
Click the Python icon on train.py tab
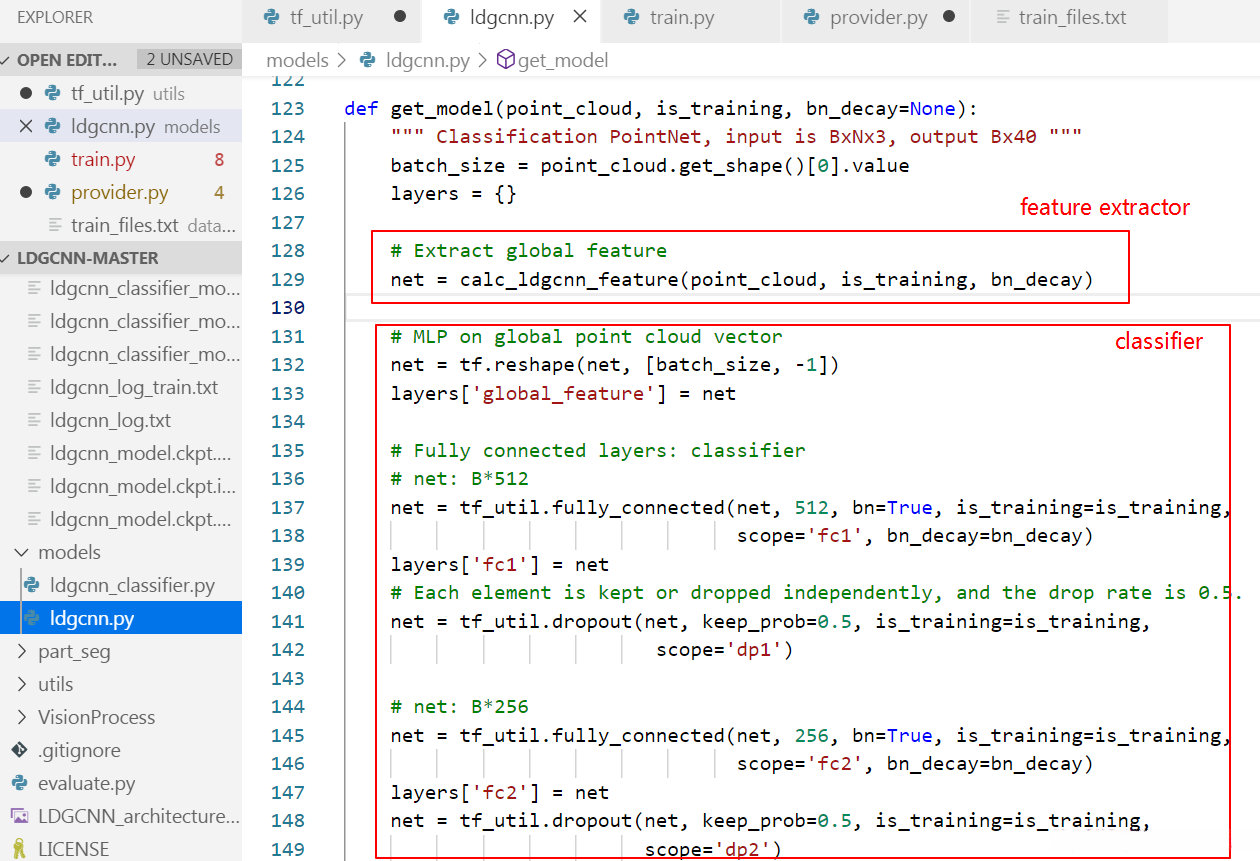click(631, 17)
